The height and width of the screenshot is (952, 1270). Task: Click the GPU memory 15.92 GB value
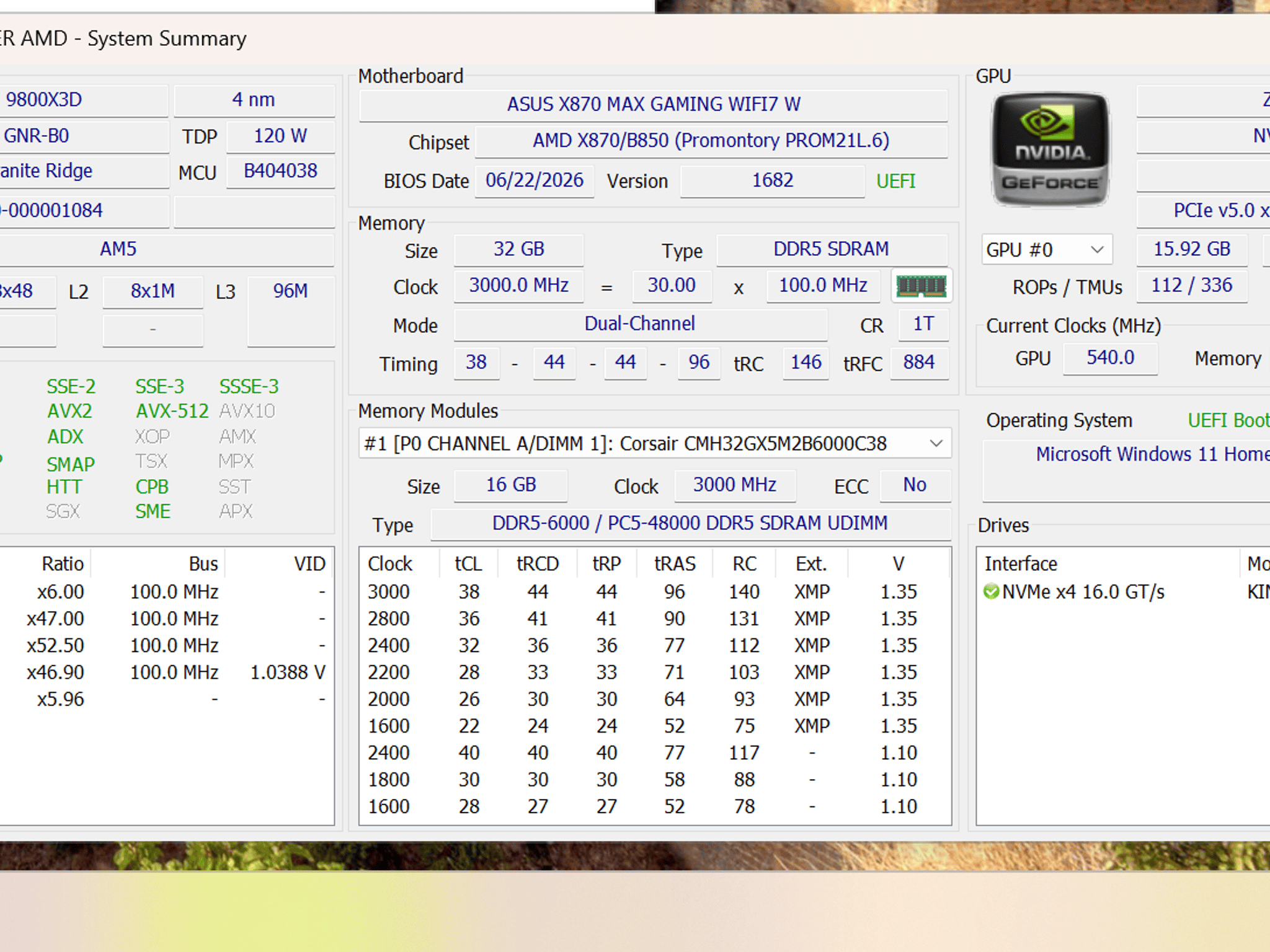(x=1192, y=249)
